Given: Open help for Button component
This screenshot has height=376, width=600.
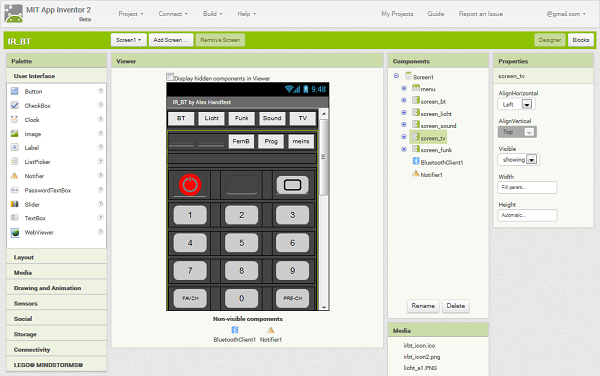Looking at the screenshot, I should (100, 91).
